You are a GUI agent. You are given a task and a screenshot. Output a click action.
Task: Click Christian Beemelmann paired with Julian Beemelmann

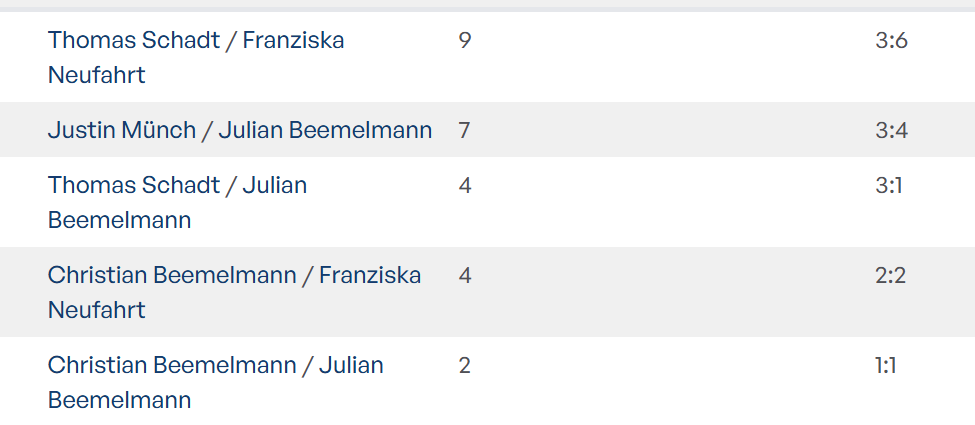coord(172,365)
